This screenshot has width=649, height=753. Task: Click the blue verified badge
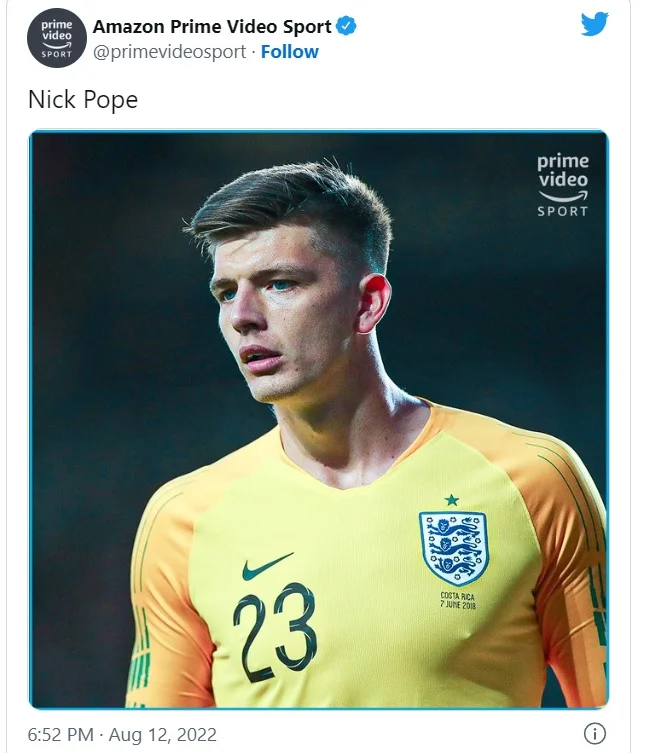pos(346,26)
